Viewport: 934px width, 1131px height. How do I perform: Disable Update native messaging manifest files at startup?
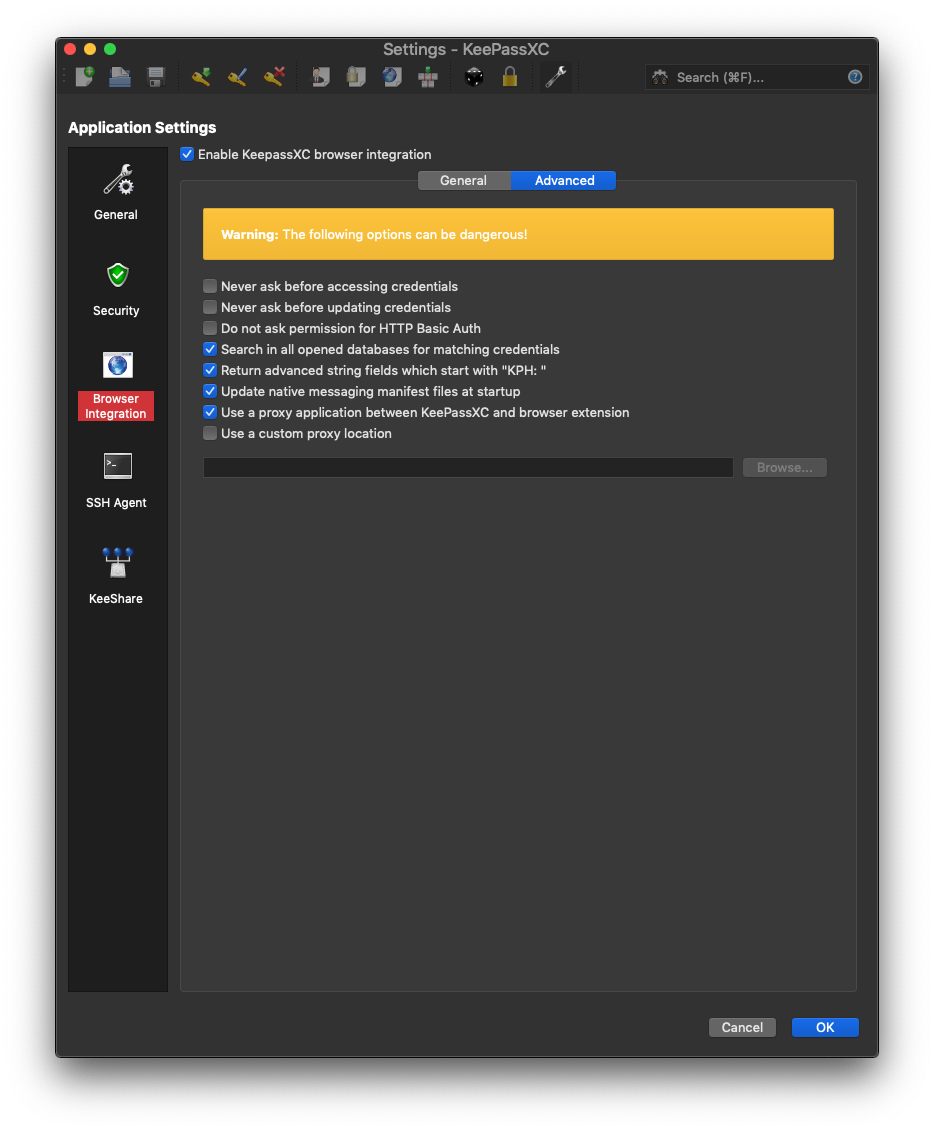[209, 391]
